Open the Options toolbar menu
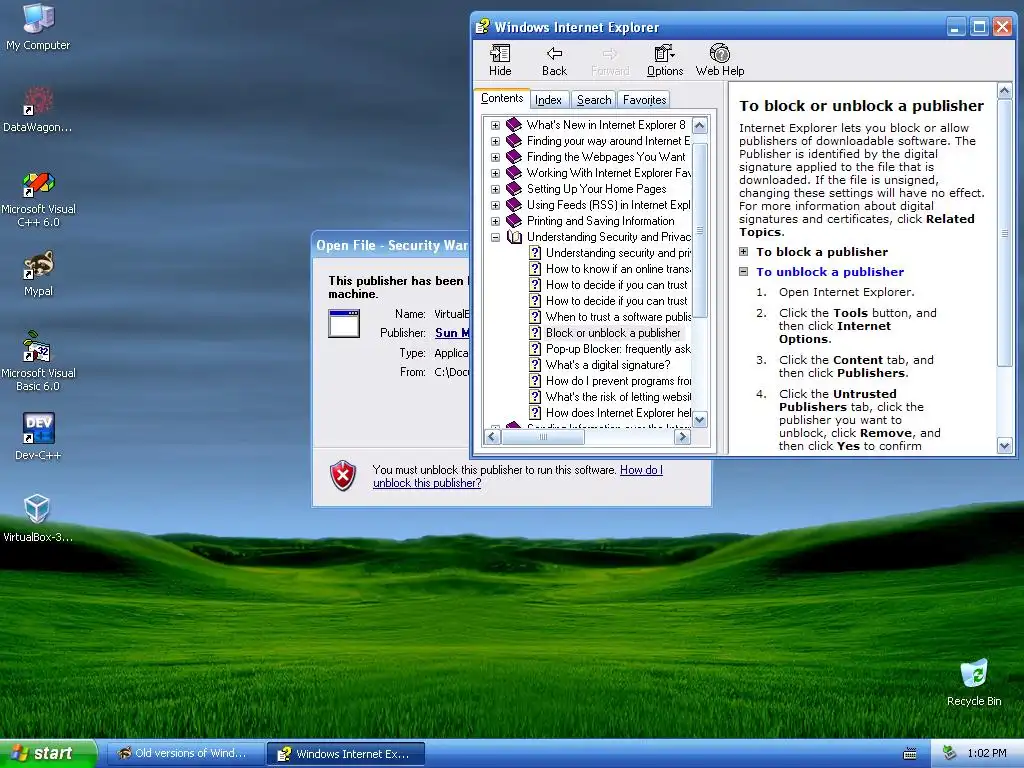1024x768 pixels. 665,60
